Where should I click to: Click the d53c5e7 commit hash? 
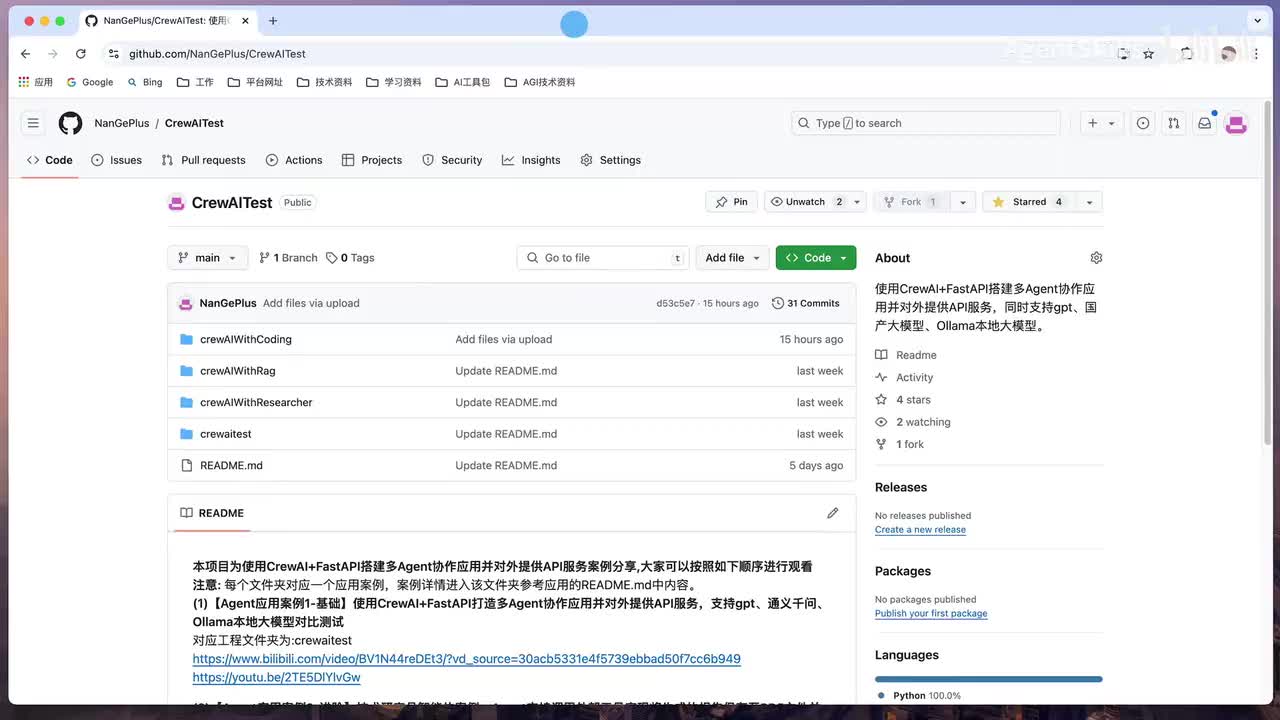pos(675,304)
